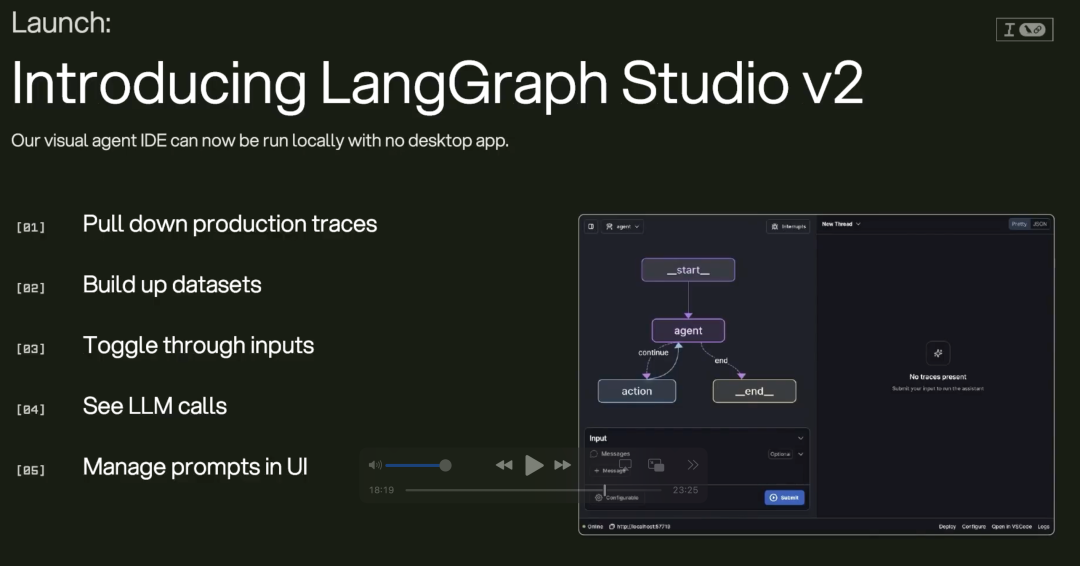
Task: Select the action graph node
Action: [636, 391]
